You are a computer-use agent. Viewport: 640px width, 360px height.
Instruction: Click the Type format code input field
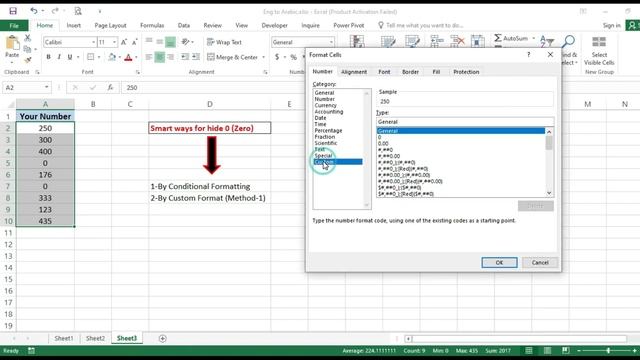pyautogui.click(x=465, y=122)
